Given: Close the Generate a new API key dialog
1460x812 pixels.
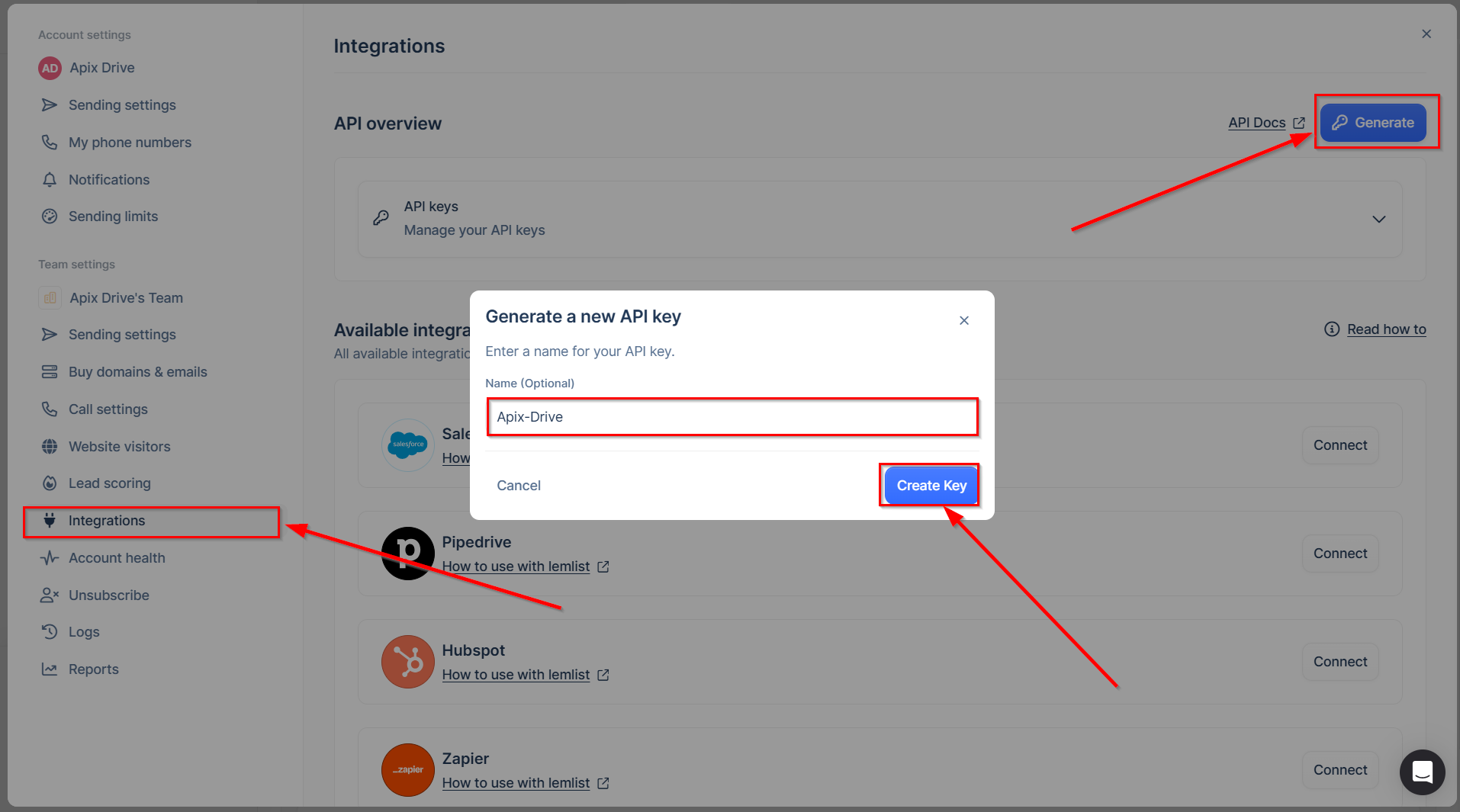Looking at the screenshot, I should [x=964, y=320].
